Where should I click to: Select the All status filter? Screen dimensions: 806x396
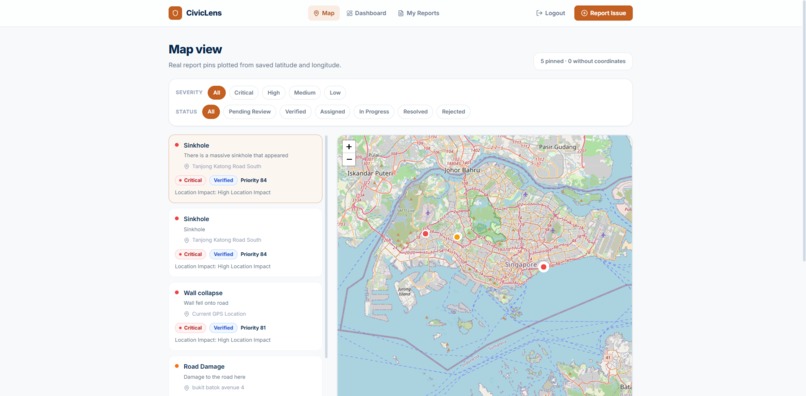point(211,112)
